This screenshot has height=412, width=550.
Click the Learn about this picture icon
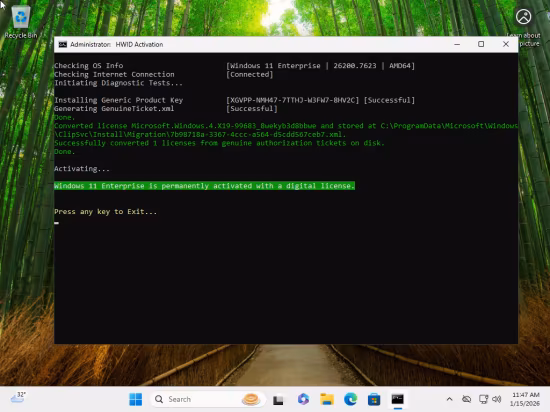(523, 17)
